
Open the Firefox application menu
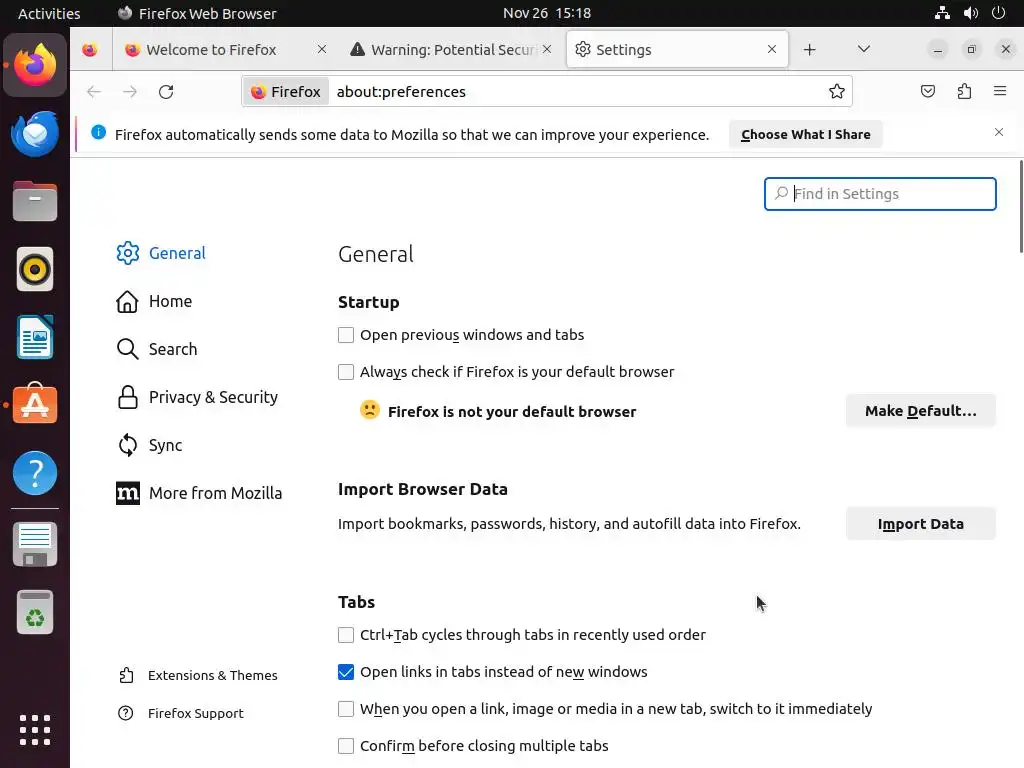click(1000, 92)
